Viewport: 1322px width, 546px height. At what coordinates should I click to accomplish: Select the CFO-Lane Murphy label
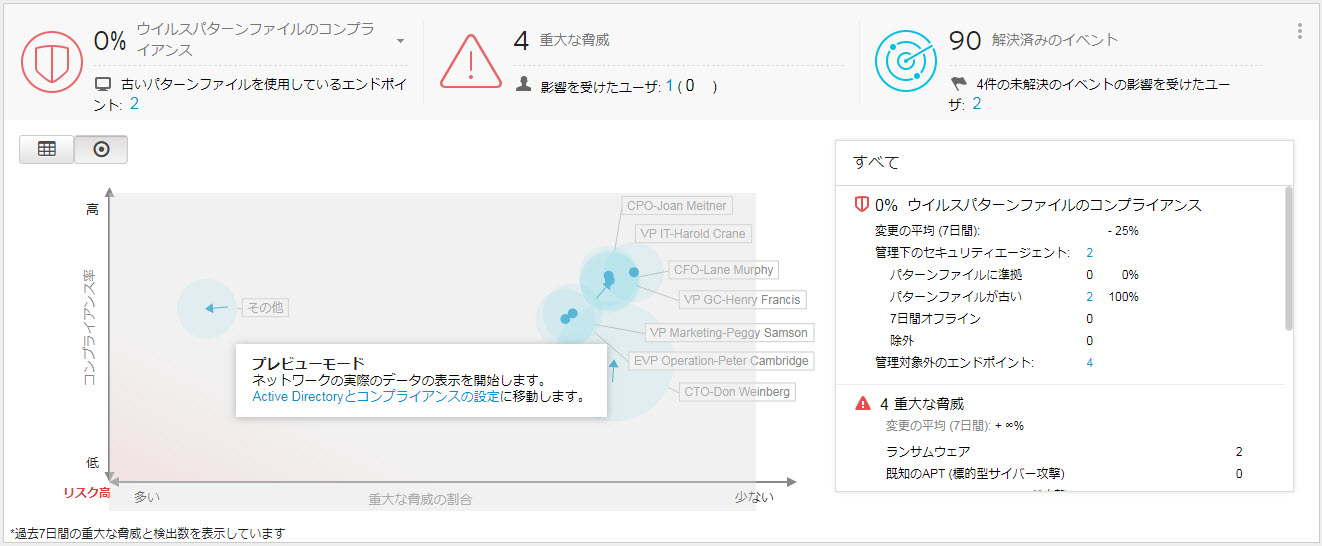pos(723,270)
